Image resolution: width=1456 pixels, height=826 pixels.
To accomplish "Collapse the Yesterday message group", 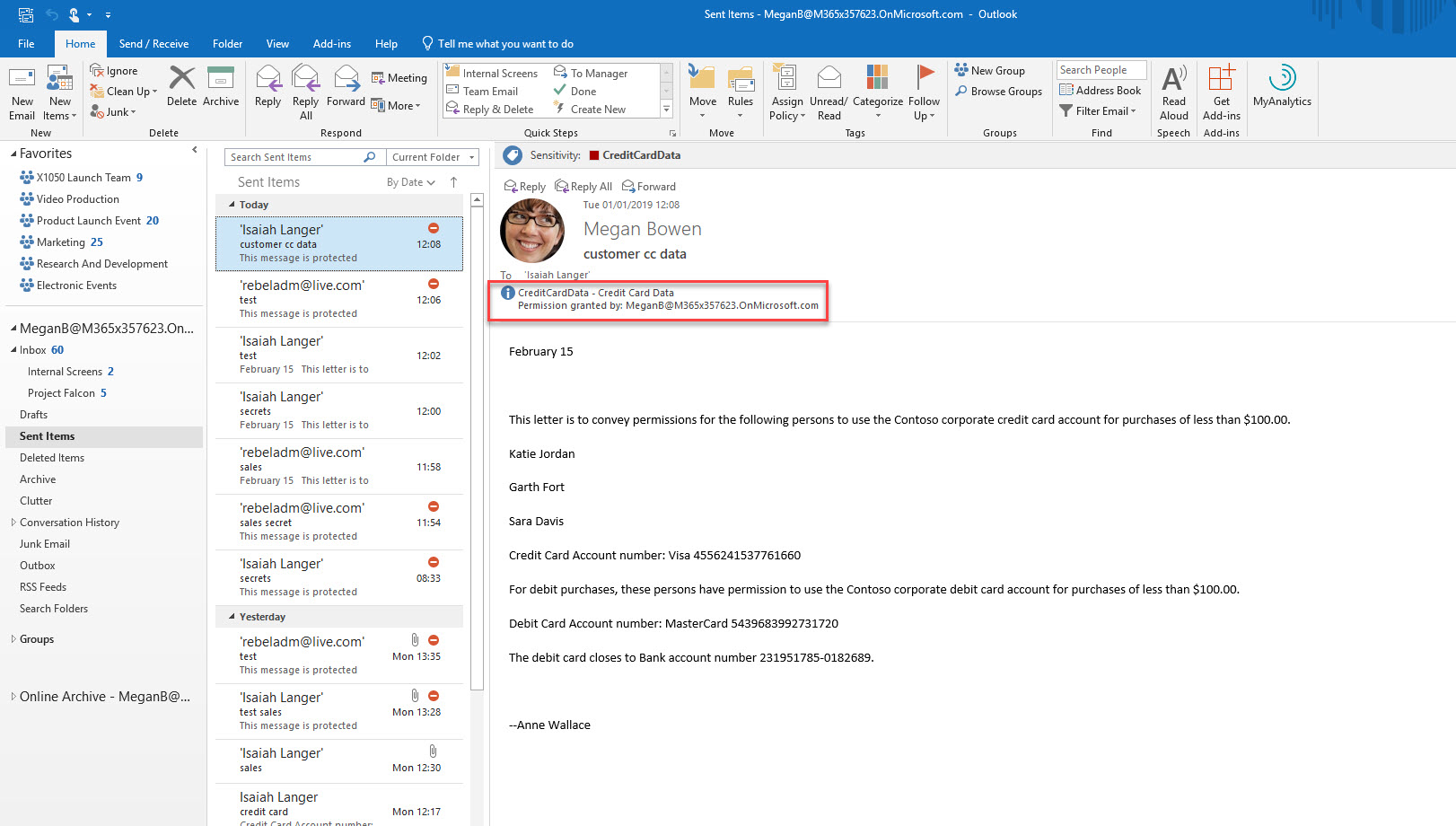I will (x=232, y=617).
